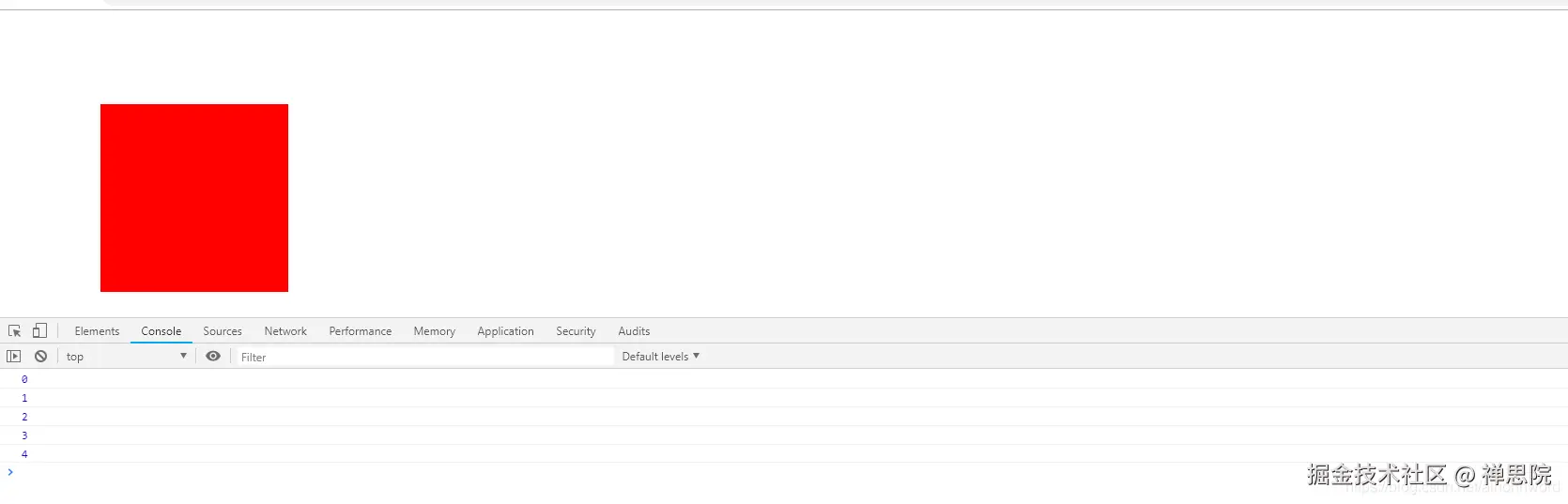Toggle the device toolbar icon
Viewport: 1568px width, 504px height.
pos(39,330)
